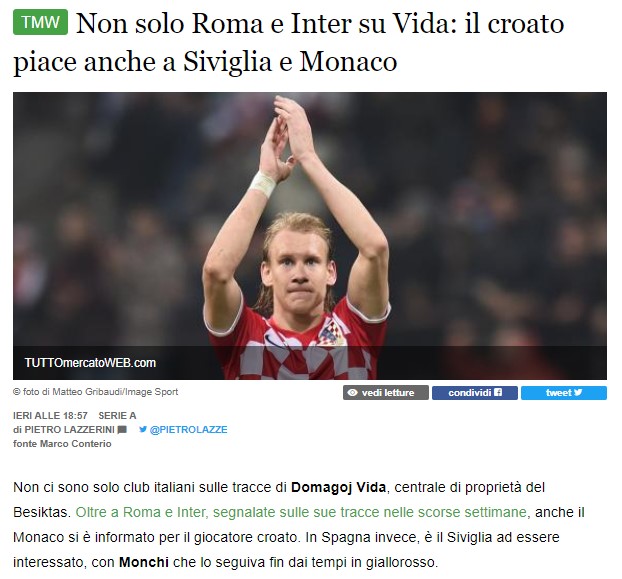
Task: Share via the 'condividi' button label
Action: click(x=470, y=393)
